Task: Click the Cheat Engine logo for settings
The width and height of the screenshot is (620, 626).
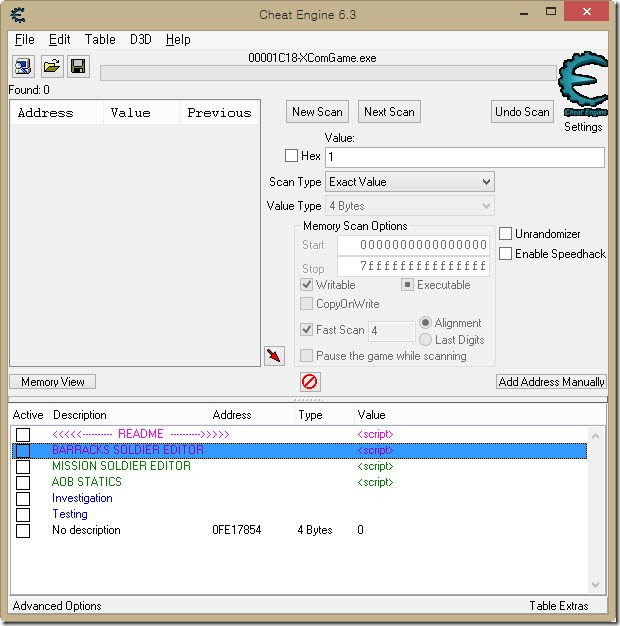Action: tap(583, 83)
